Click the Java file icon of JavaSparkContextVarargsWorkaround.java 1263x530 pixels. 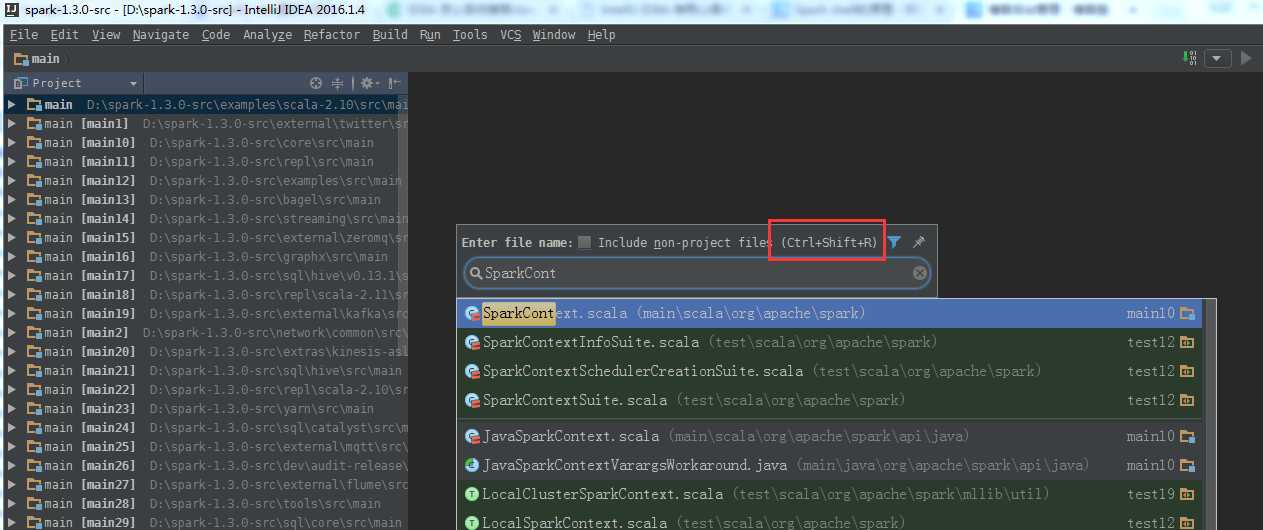tap(472, 465)
